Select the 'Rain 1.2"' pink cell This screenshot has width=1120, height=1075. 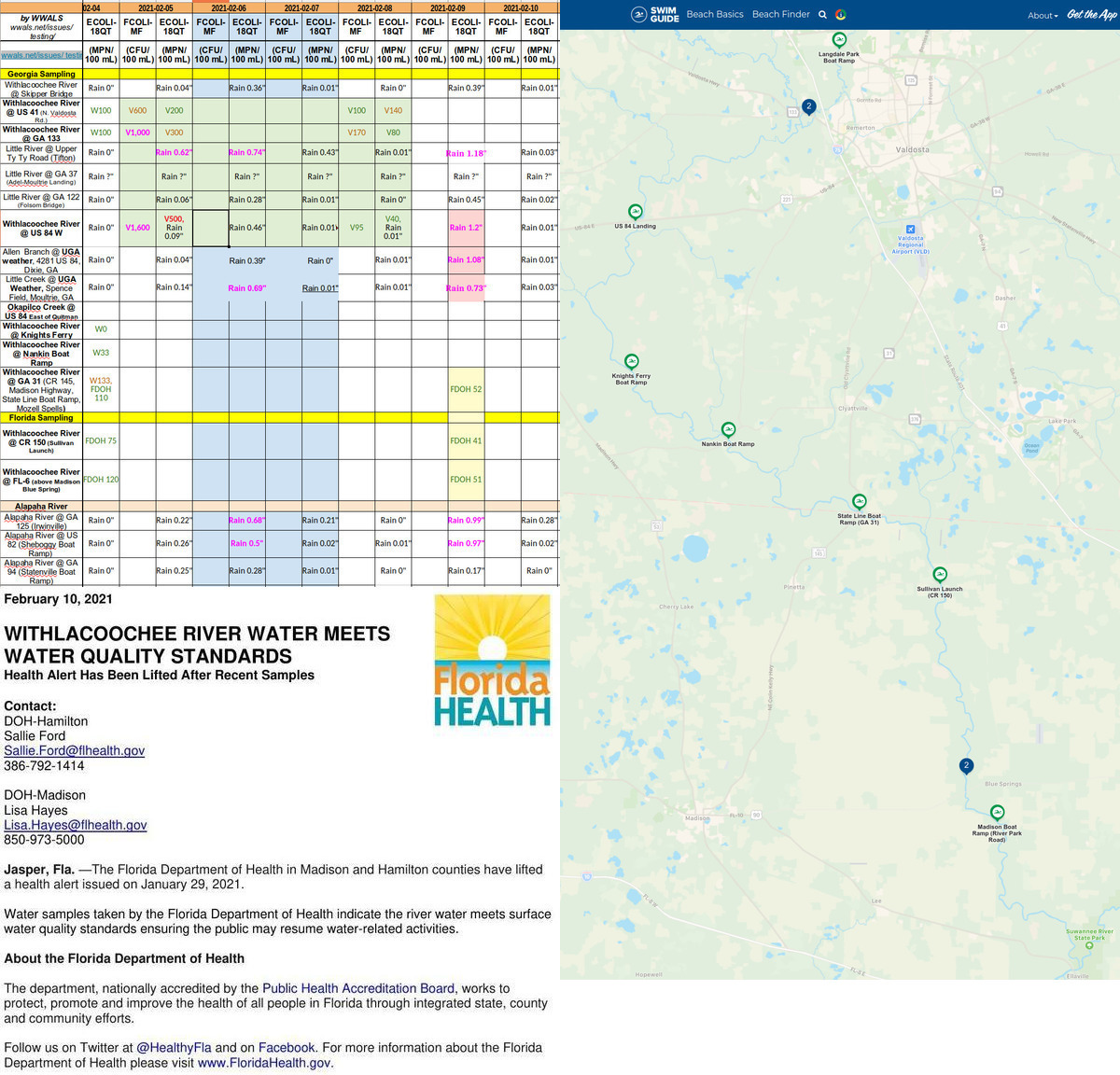click(x=466, y=228)
